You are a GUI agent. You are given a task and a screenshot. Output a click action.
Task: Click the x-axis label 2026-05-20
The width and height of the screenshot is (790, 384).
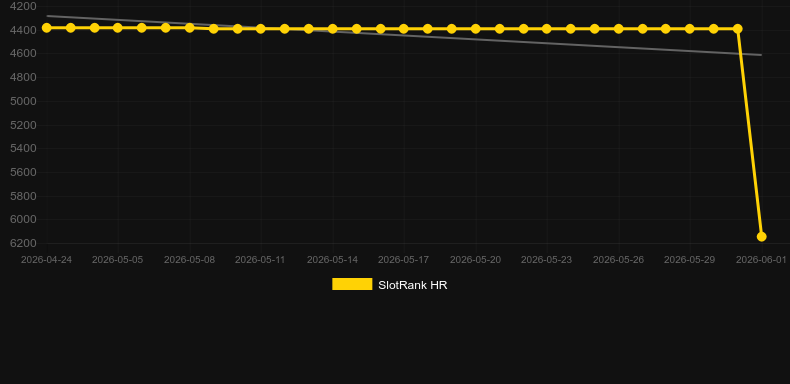tap(475, 260)
